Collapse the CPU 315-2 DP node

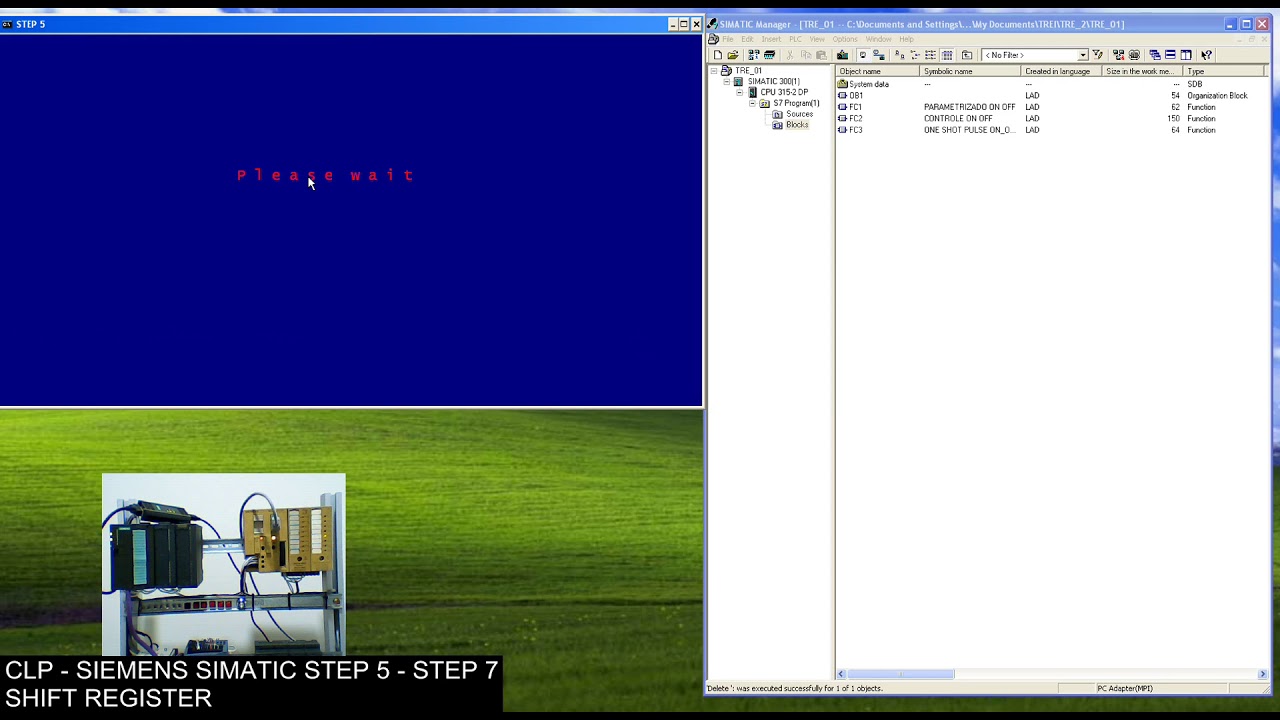(740, 92)
